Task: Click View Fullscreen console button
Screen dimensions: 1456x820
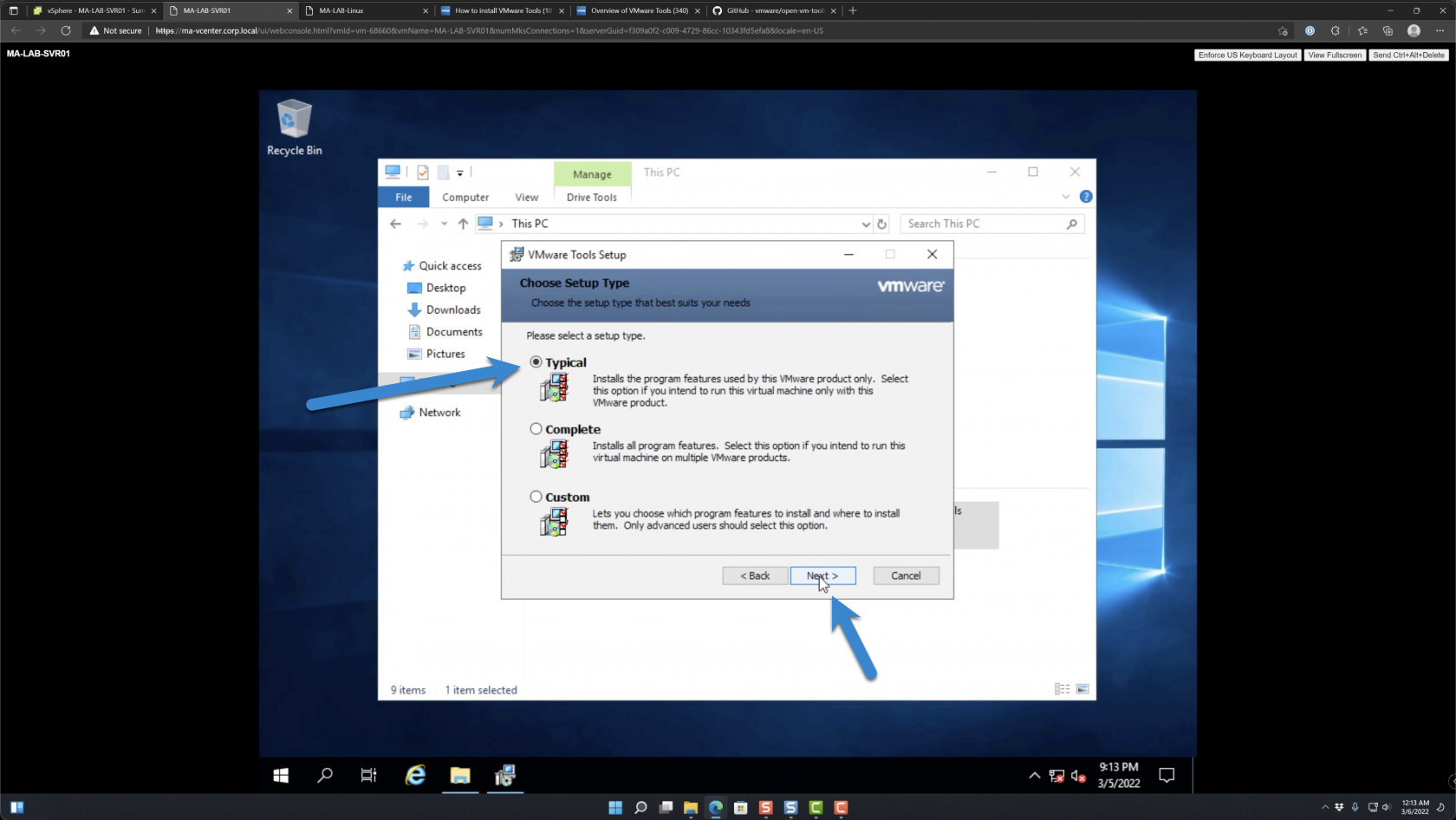Action: 1335,55
